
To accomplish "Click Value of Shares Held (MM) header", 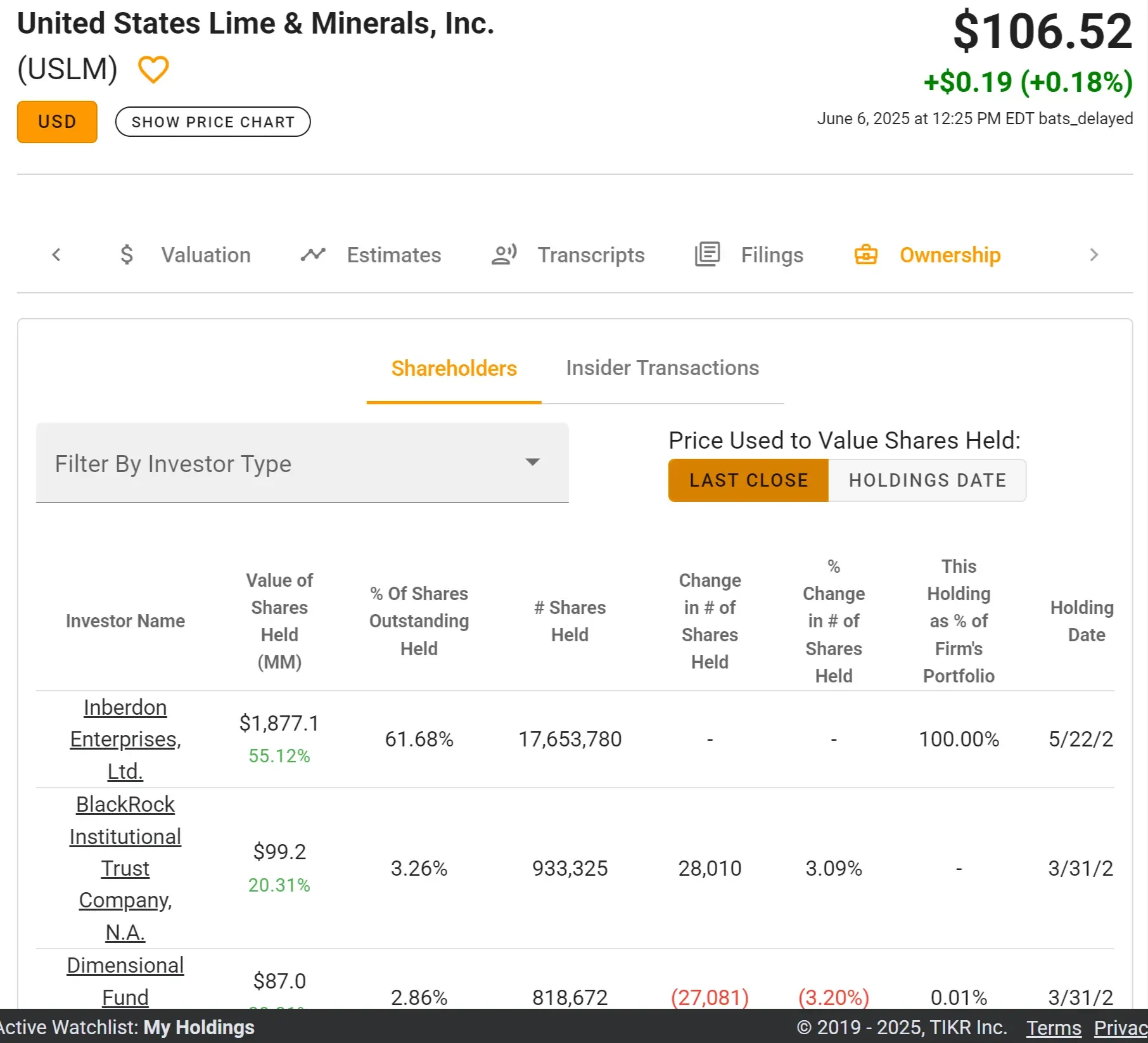I will coord(279,621).
